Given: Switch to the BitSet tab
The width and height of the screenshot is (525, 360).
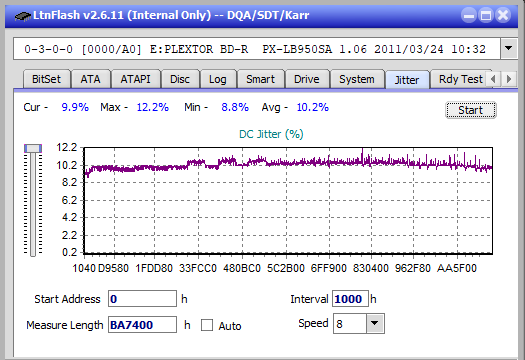Looking at the screenshot, I should coord(47,79).
